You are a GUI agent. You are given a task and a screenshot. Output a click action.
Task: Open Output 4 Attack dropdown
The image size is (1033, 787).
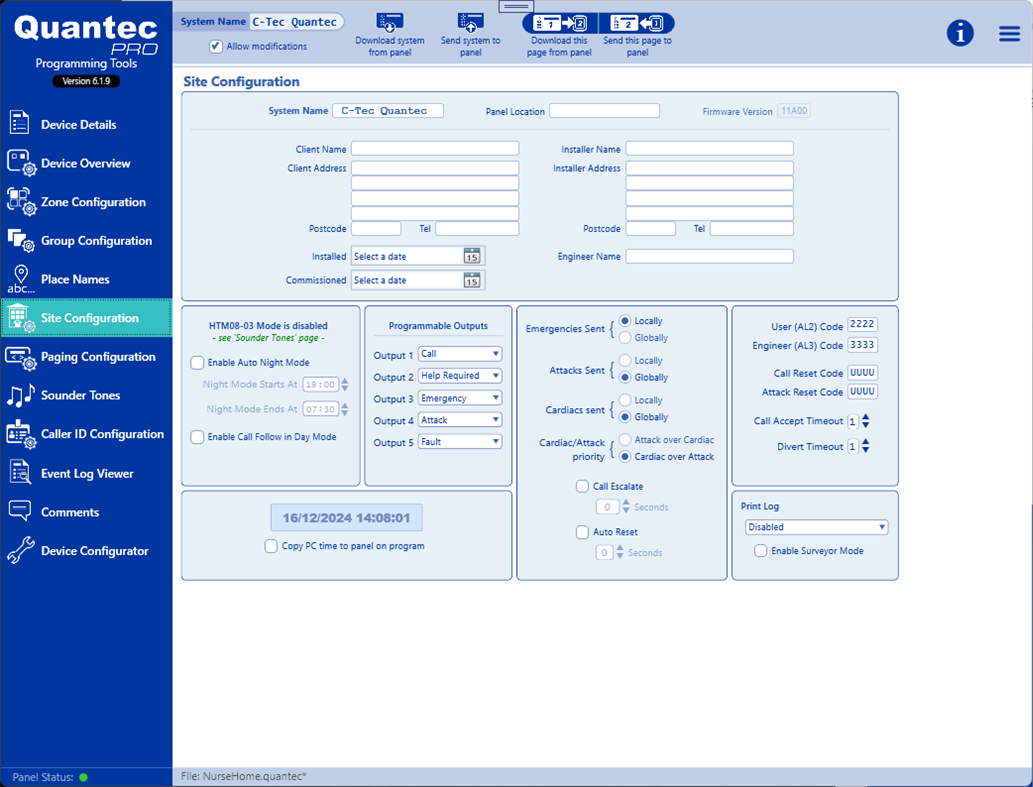coord(460,420)
